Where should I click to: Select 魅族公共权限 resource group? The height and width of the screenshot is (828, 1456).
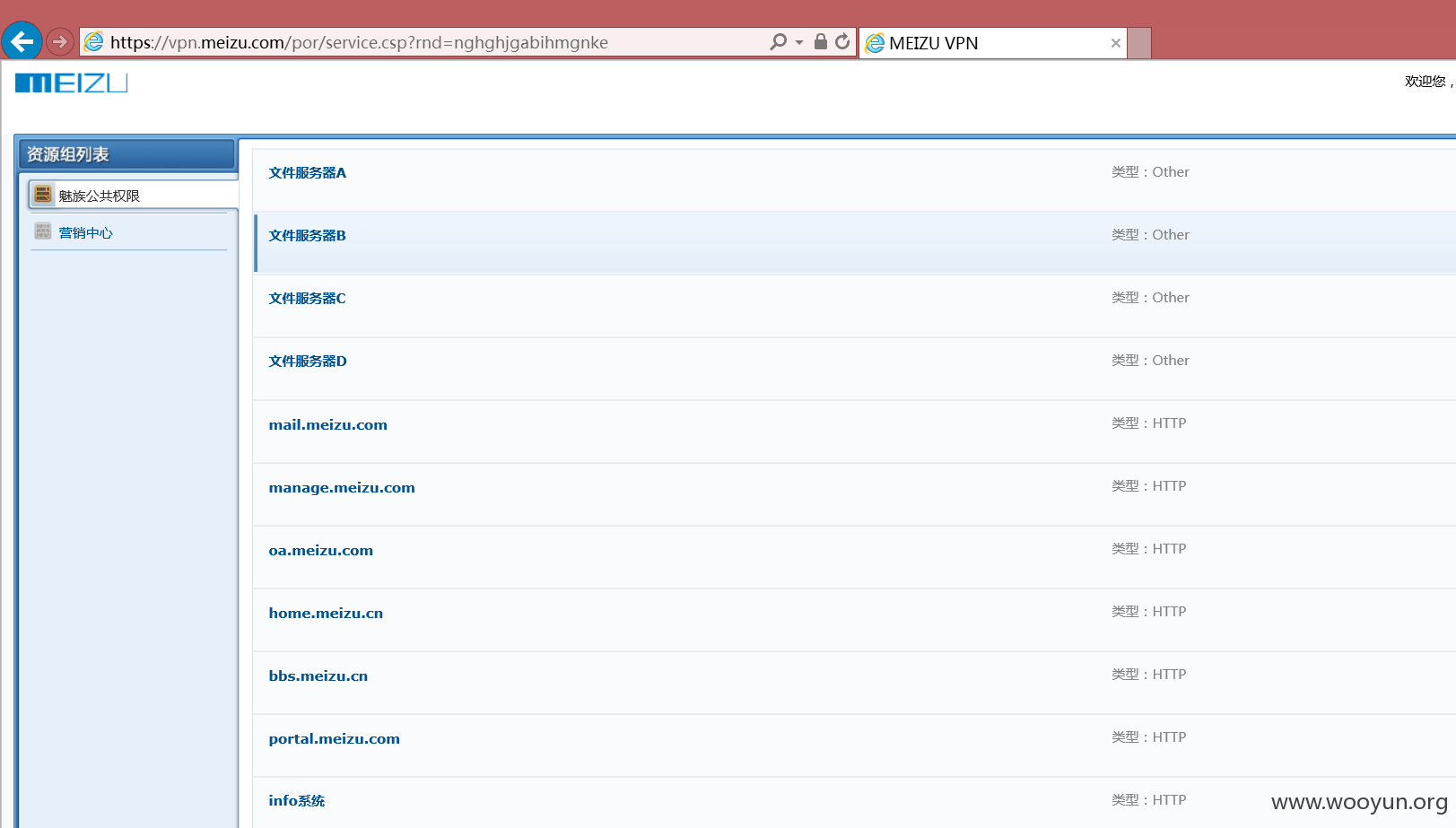[133, 195]
